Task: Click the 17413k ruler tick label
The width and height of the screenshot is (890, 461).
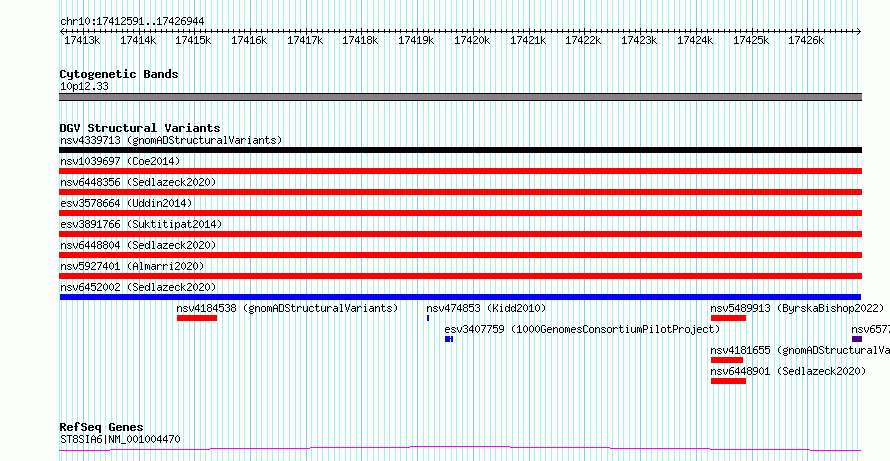Action: tap(82, 40)
